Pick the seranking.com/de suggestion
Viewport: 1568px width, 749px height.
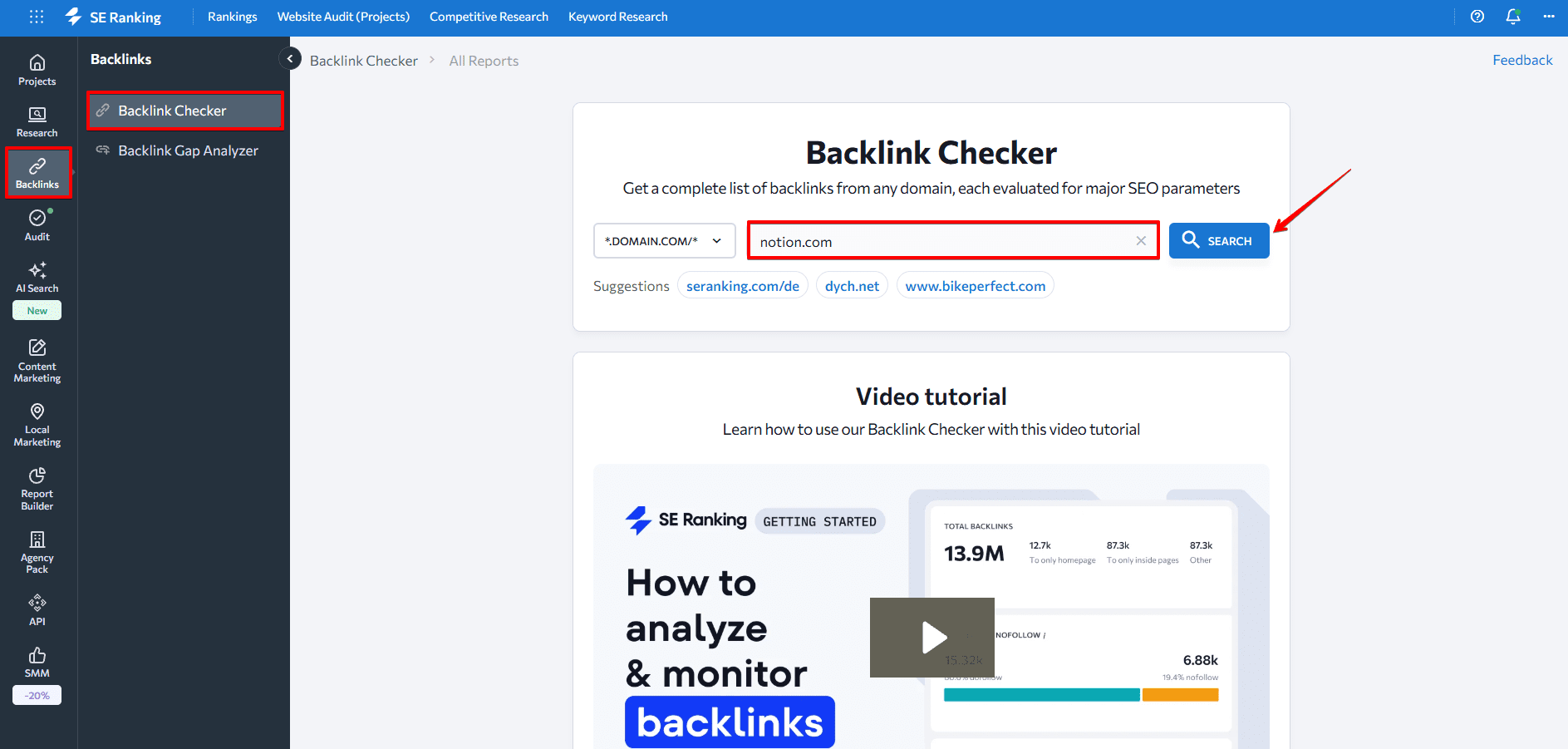743,286
